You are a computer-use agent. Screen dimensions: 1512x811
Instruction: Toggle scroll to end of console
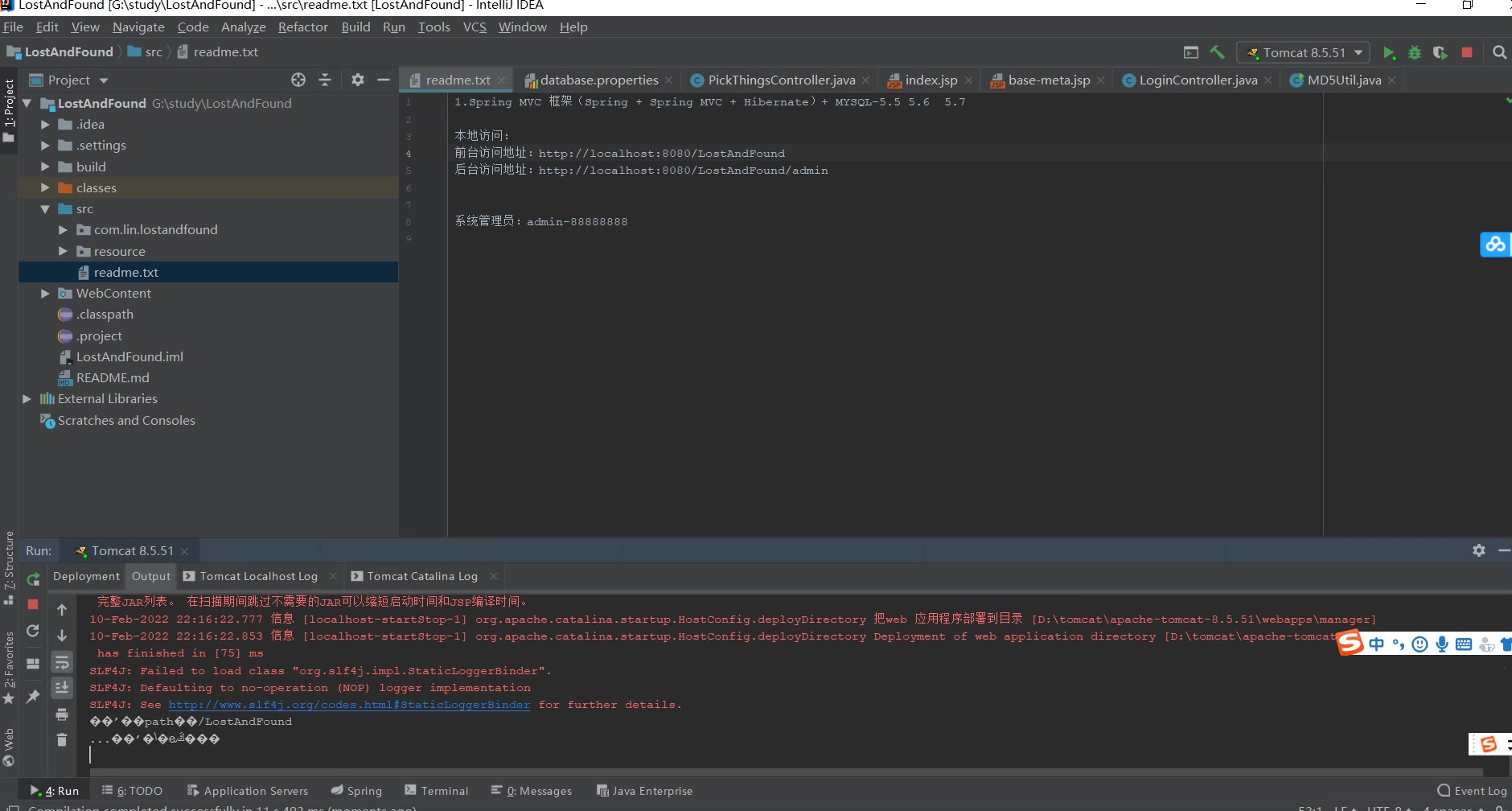(62, 688)
